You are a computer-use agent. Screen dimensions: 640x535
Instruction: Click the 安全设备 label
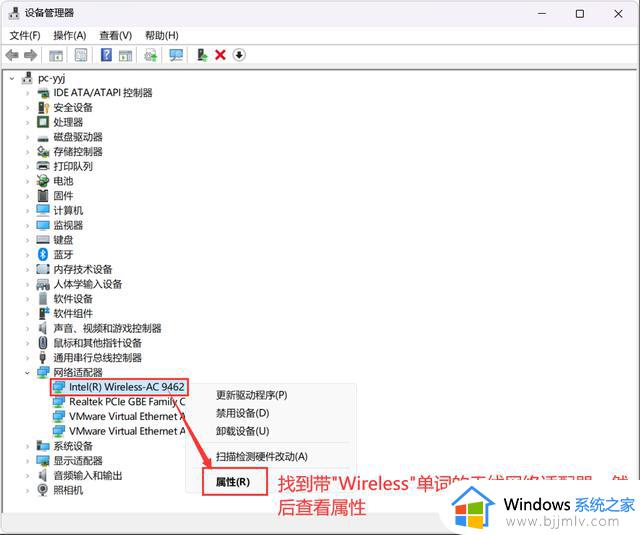coord(73,107)
